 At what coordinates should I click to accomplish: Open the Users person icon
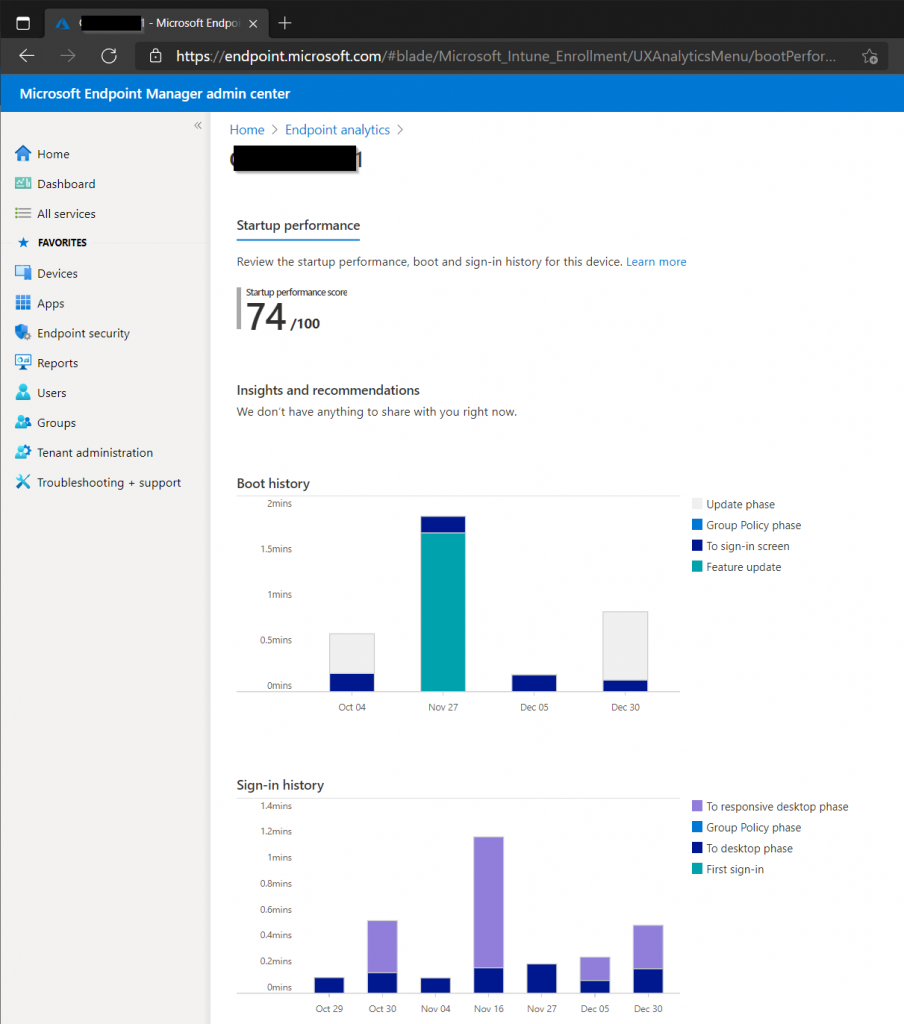click(23, 392)
